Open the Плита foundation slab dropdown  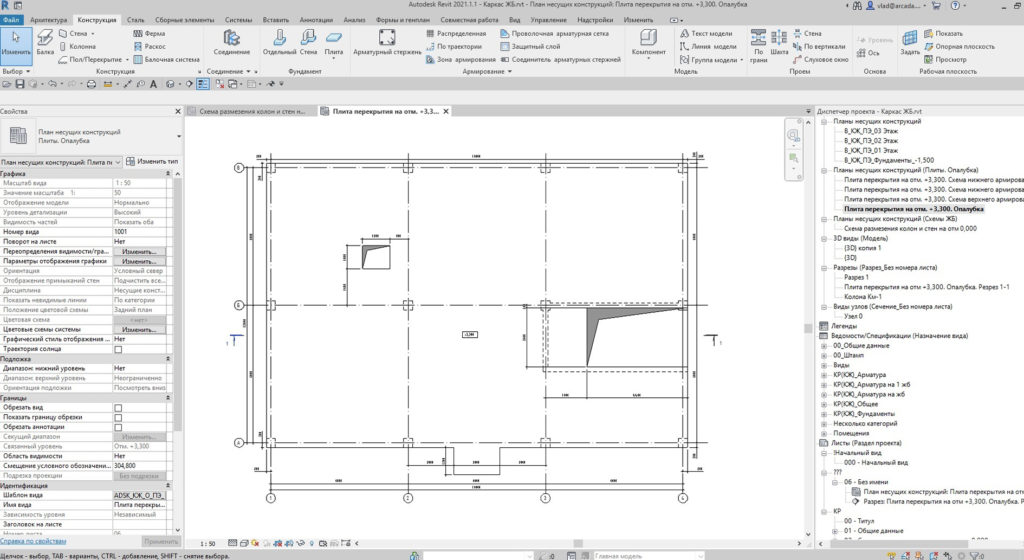tap(334, 58)
